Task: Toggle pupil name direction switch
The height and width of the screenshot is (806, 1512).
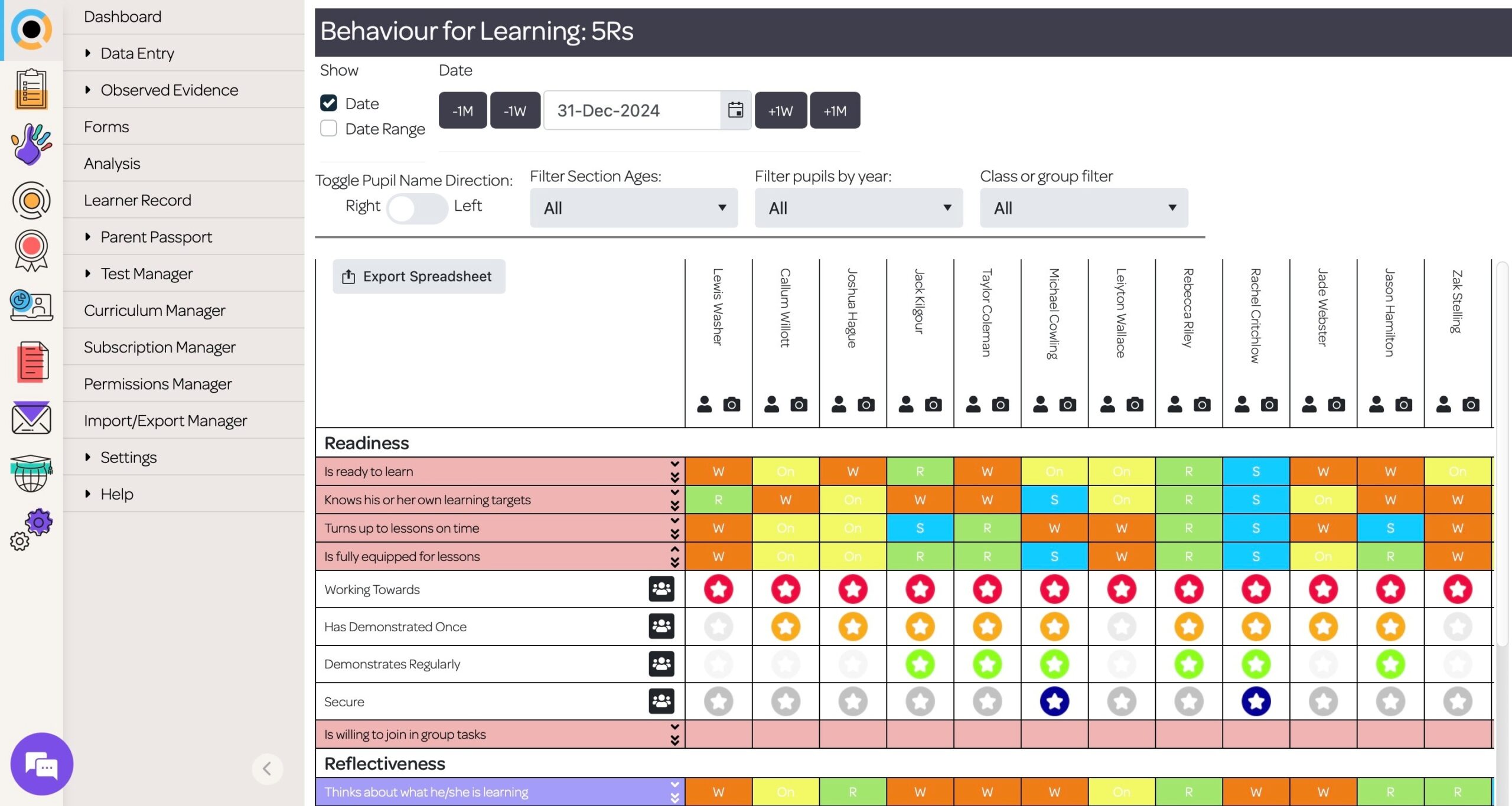Action: click(417, 208)
